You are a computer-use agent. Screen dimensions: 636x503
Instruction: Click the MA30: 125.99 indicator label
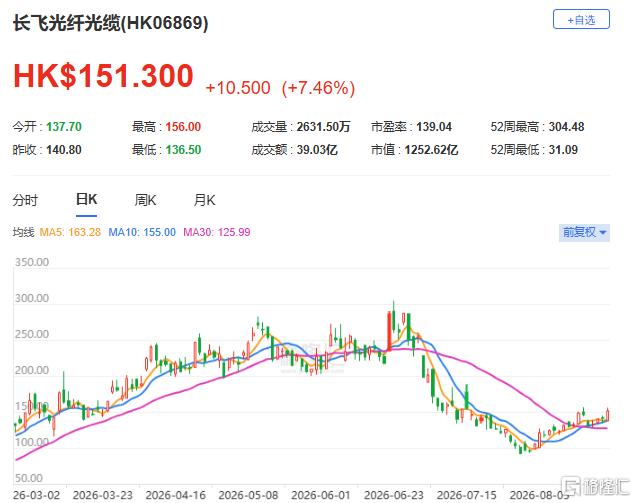(x=217, y=232)
